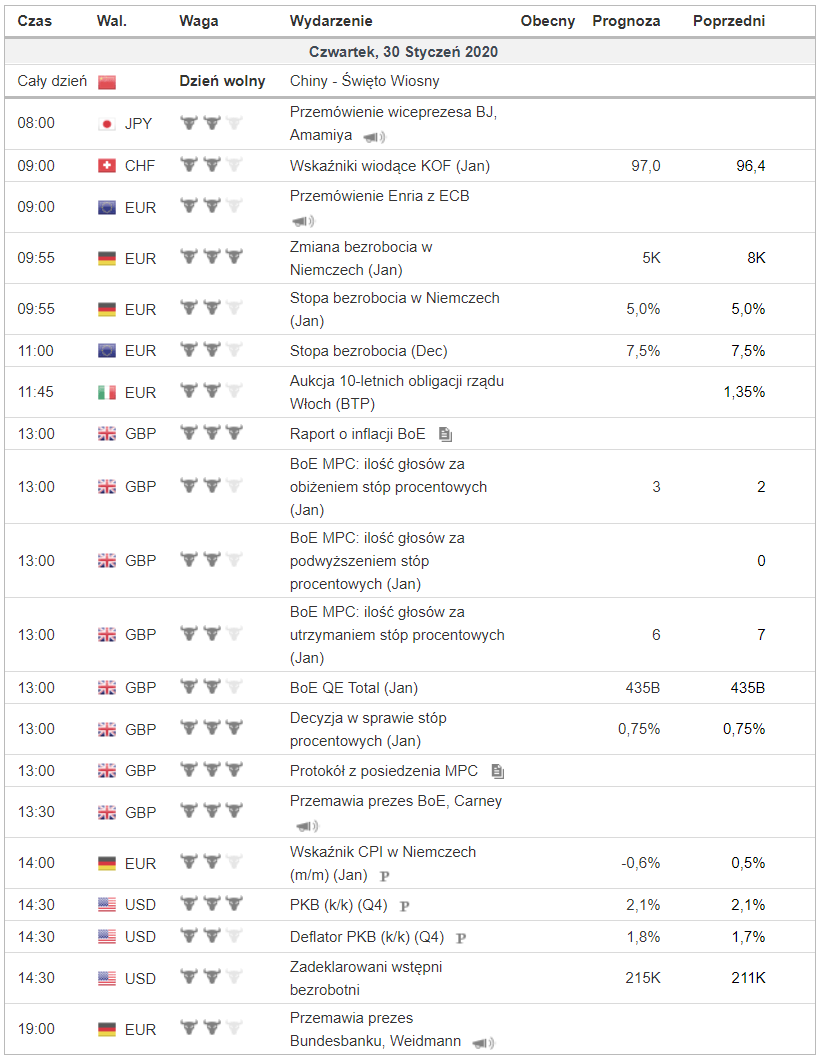This screenshot has width=819, height=1061.
Task: Click speaker icon next to Amamiya speech
Action: (373, 137)
